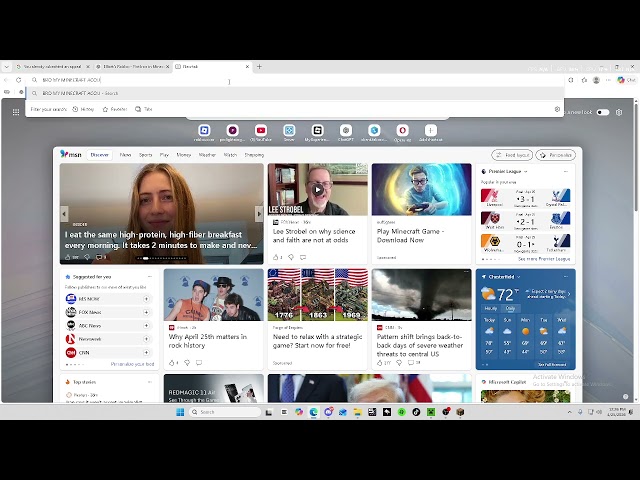Viewport: 640px width, 480px height.
Task: Show hidden system tray icons chevron
Action: pos(569,412)
